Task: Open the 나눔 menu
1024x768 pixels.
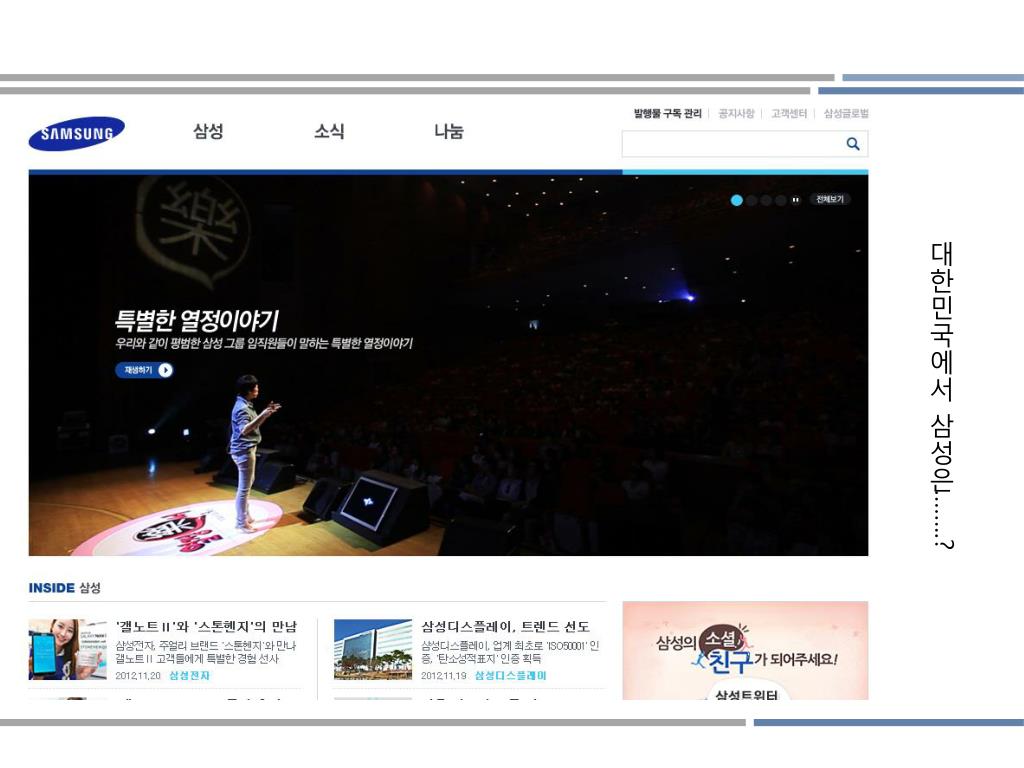Action: coord(449,131)
